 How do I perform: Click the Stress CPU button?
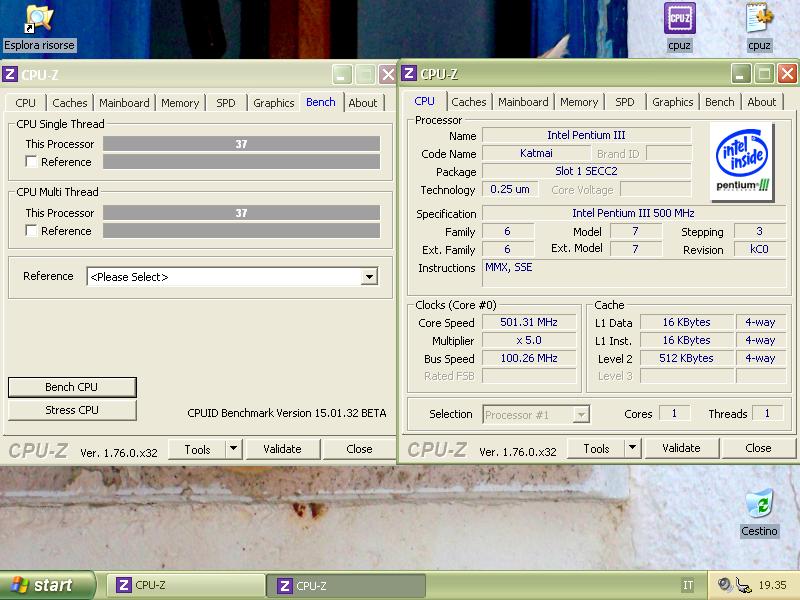coord(72,410)
